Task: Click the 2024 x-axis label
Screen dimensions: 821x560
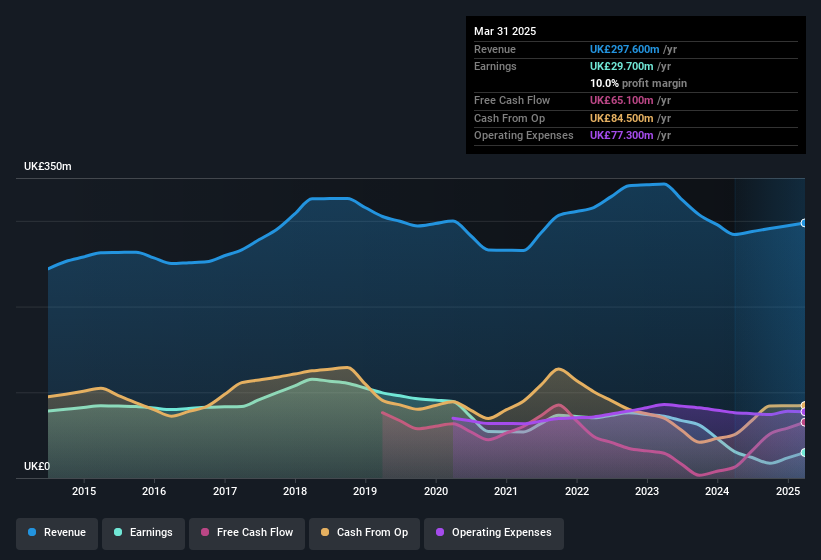Action: click(717, 491)
